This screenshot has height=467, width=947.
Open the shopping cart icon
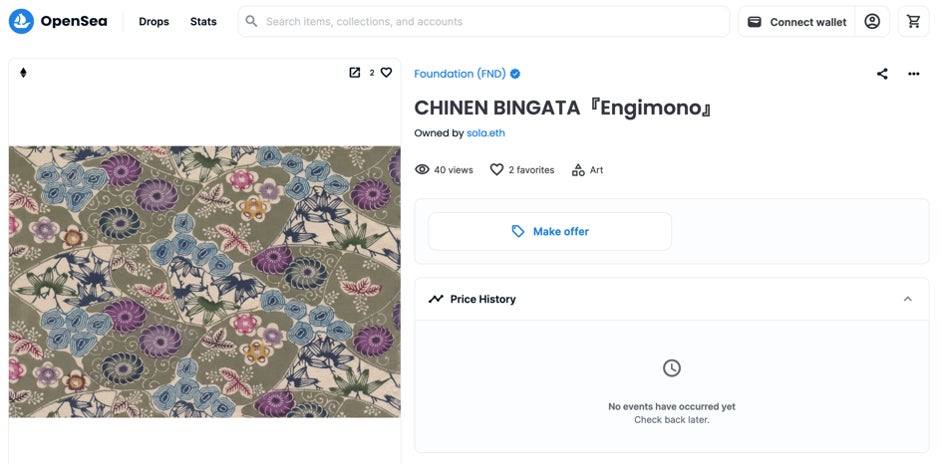(914, 21)
